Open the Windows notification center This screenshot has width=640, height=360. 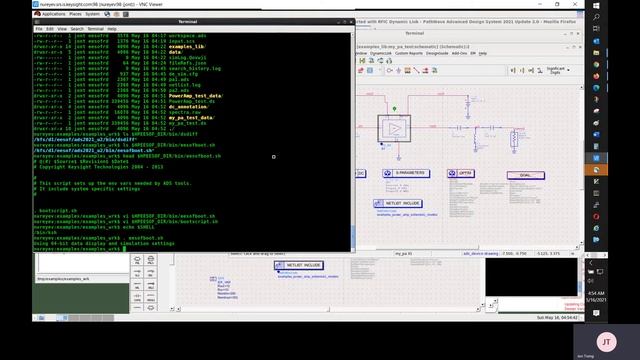click(596, 313)
